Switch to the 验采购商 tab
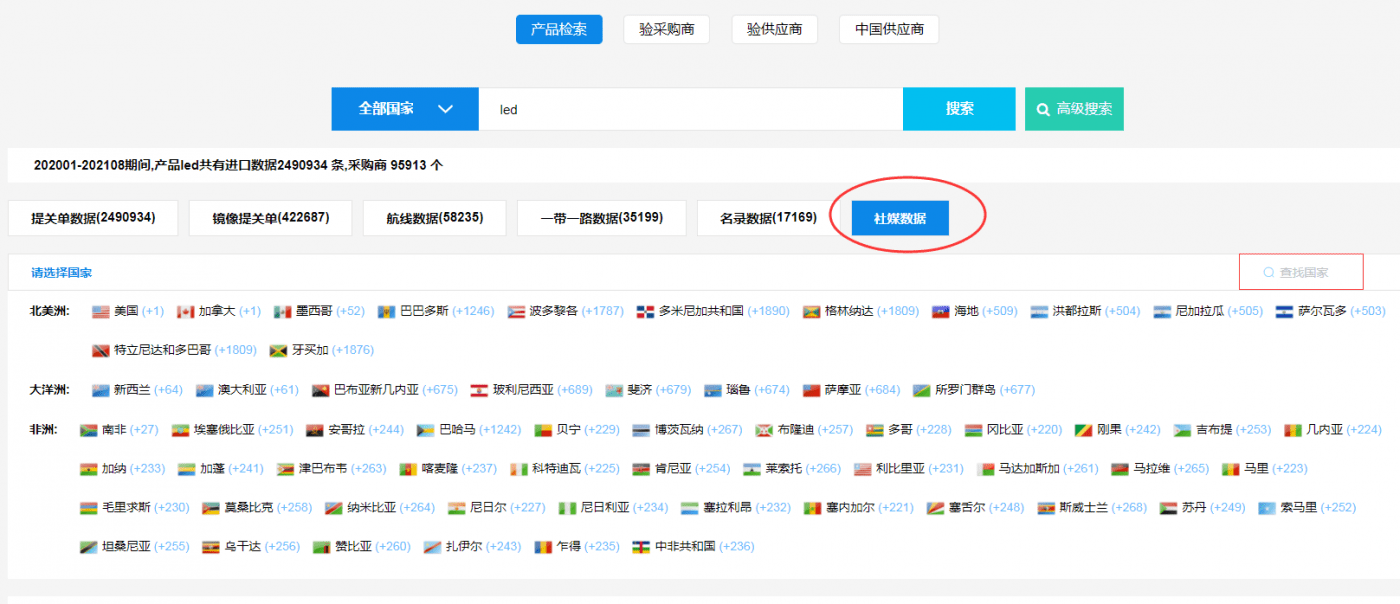Image resolution: width=1400 pixels, height=604 pixels. click(666, 29)
